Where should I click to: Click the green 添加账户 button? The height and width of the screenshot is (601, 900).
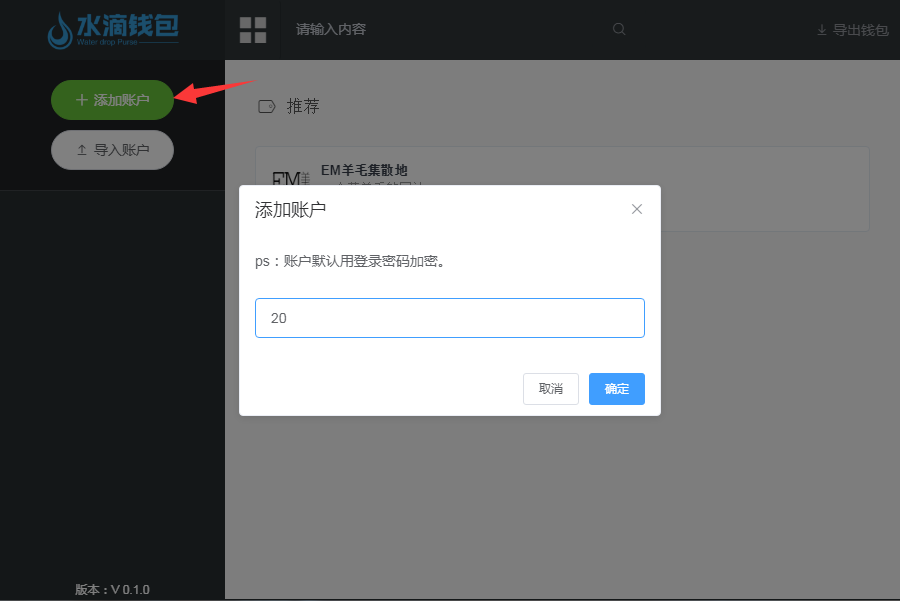tap(112, 100)
